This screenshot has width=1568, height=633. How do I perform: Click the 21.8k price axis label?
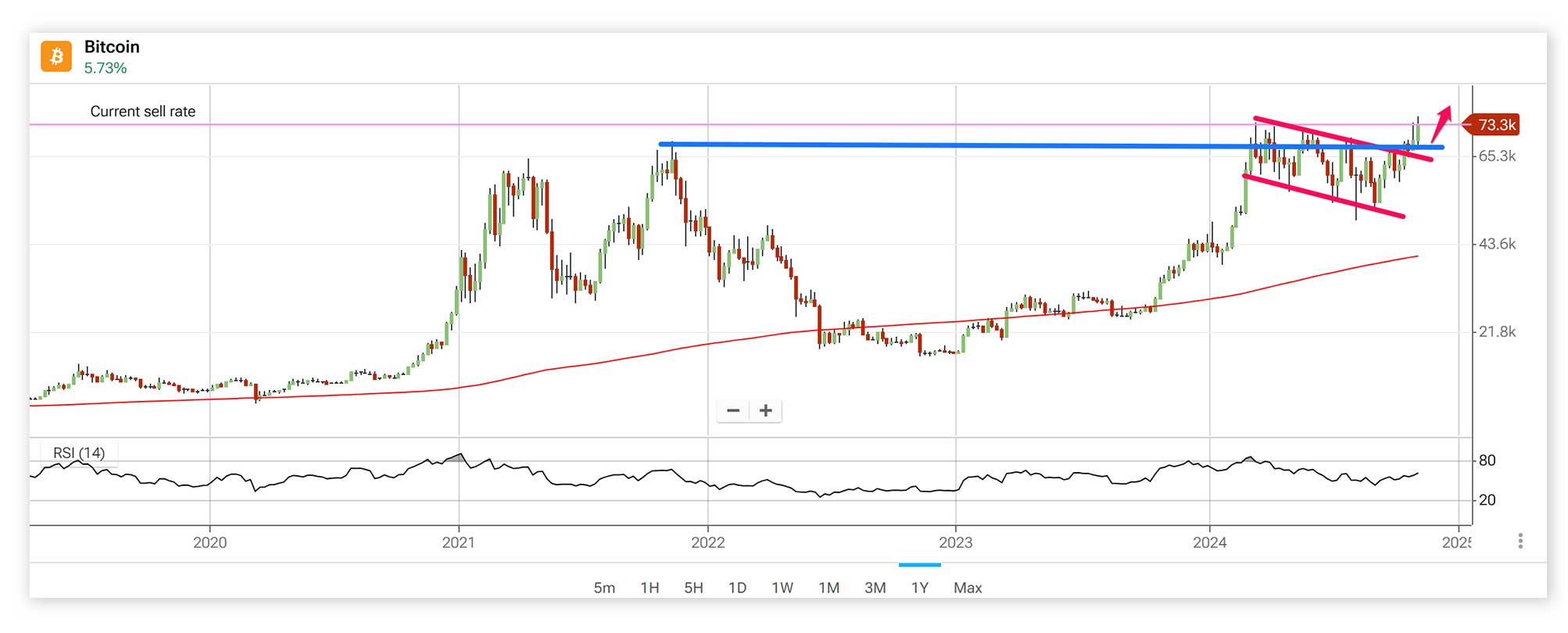tap(1497, 332)
